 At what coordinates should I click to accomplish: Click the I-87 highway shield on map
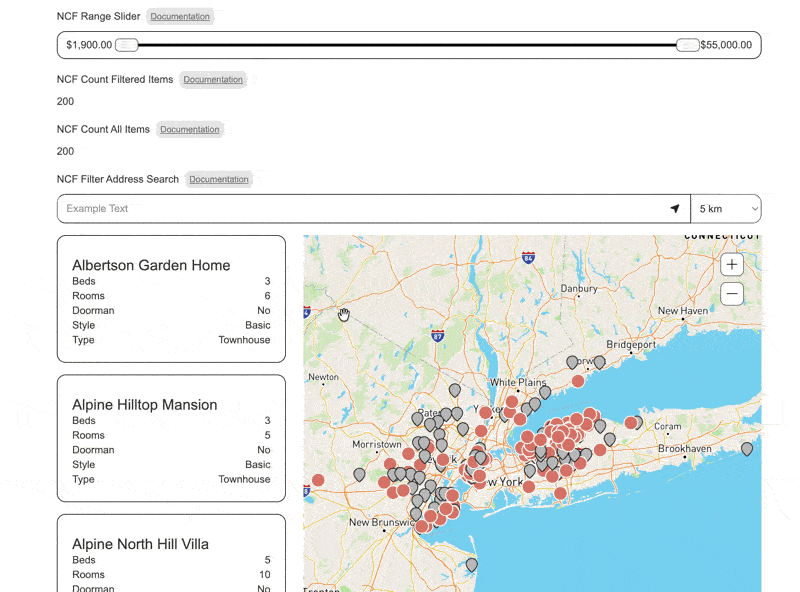(x=437, y=336)
